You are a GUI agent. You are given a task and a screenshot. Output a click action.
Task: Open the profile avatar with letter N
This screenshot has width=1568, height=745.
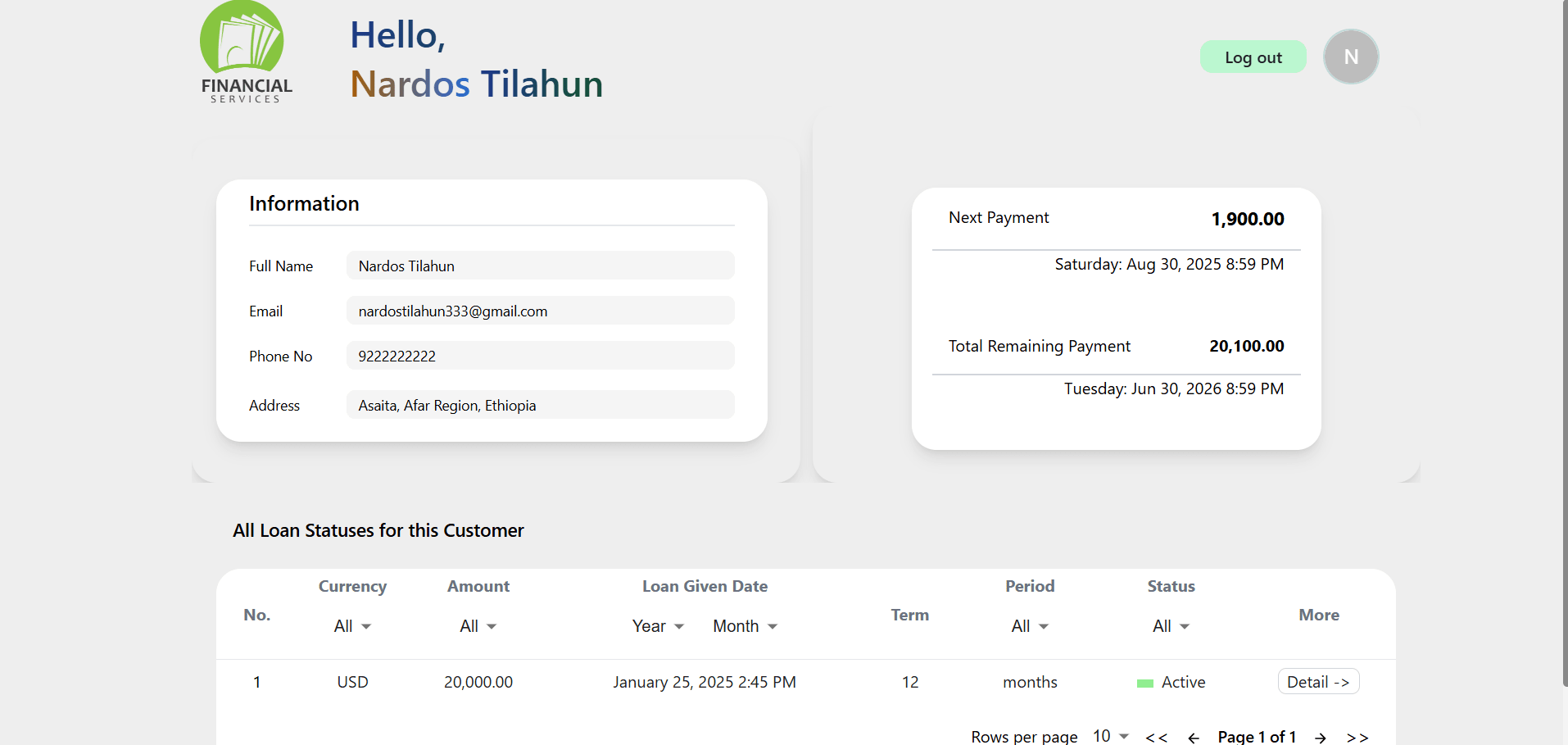[1350, 56]
